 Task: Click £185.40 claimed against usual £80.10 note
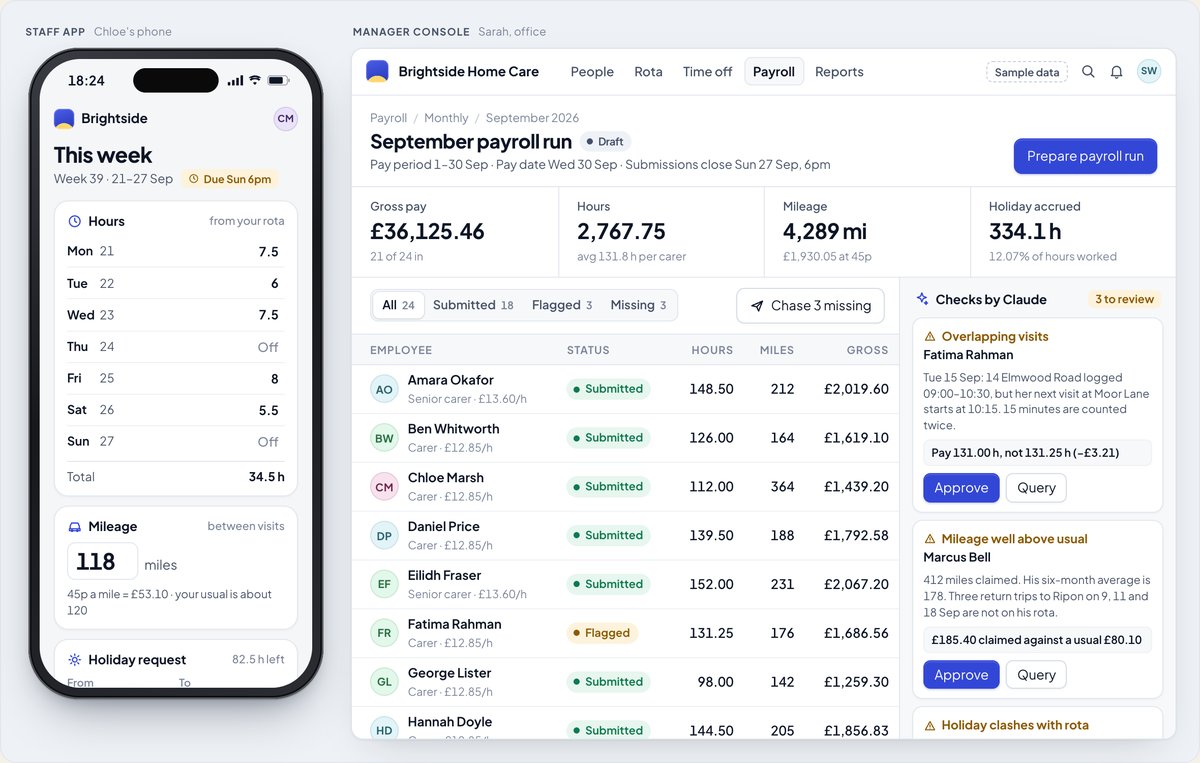(1037, 640)
